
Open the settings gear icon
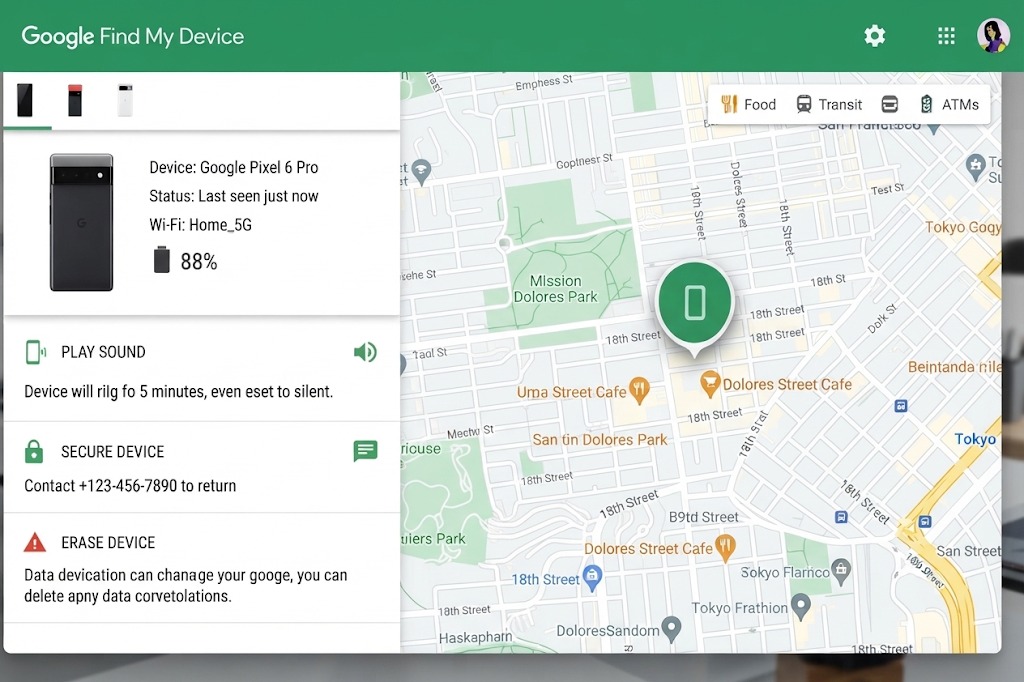[874, 36]
